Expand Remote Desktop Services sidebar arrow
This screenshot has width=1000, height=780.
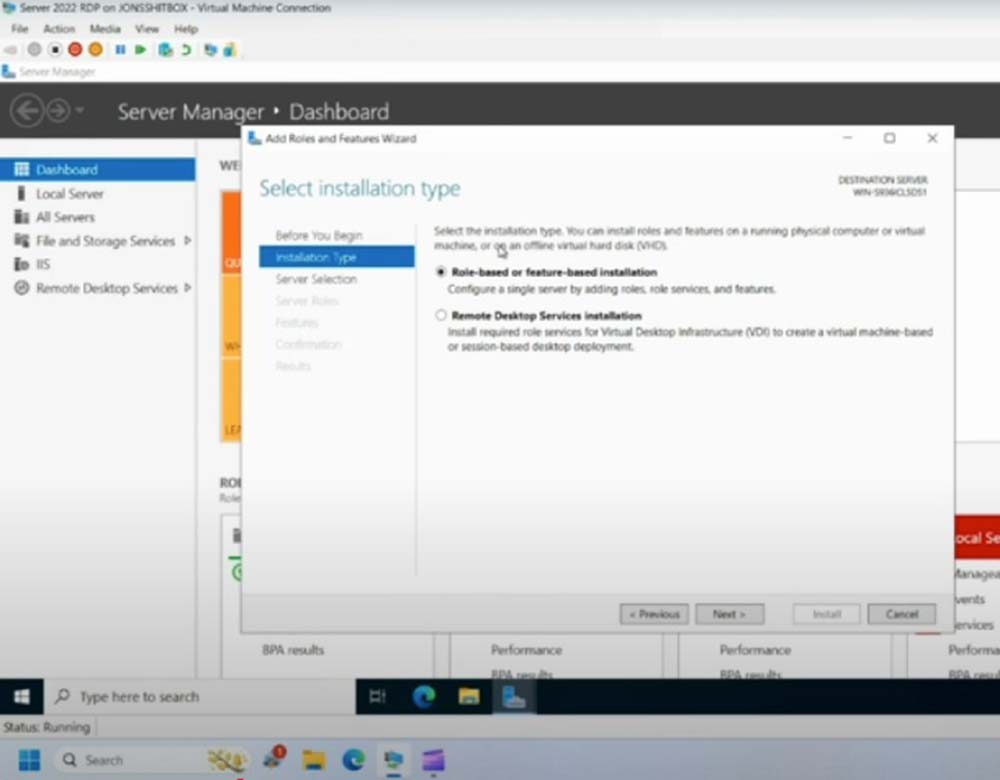point(188,288)
